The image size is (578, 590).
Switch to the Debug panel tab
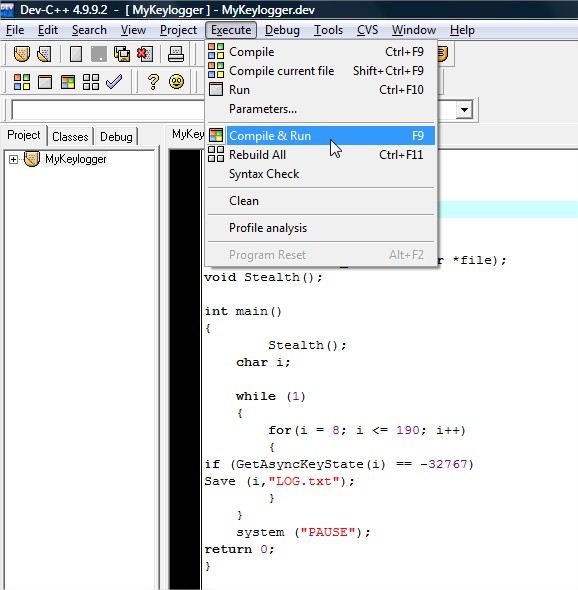[116, 137]
